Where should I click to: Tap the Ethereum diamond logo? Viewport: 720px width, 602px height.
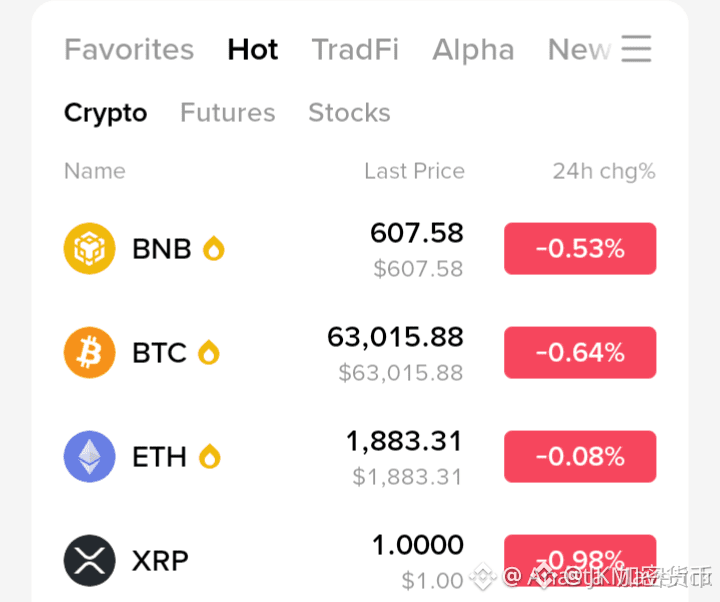pos(90,456)
